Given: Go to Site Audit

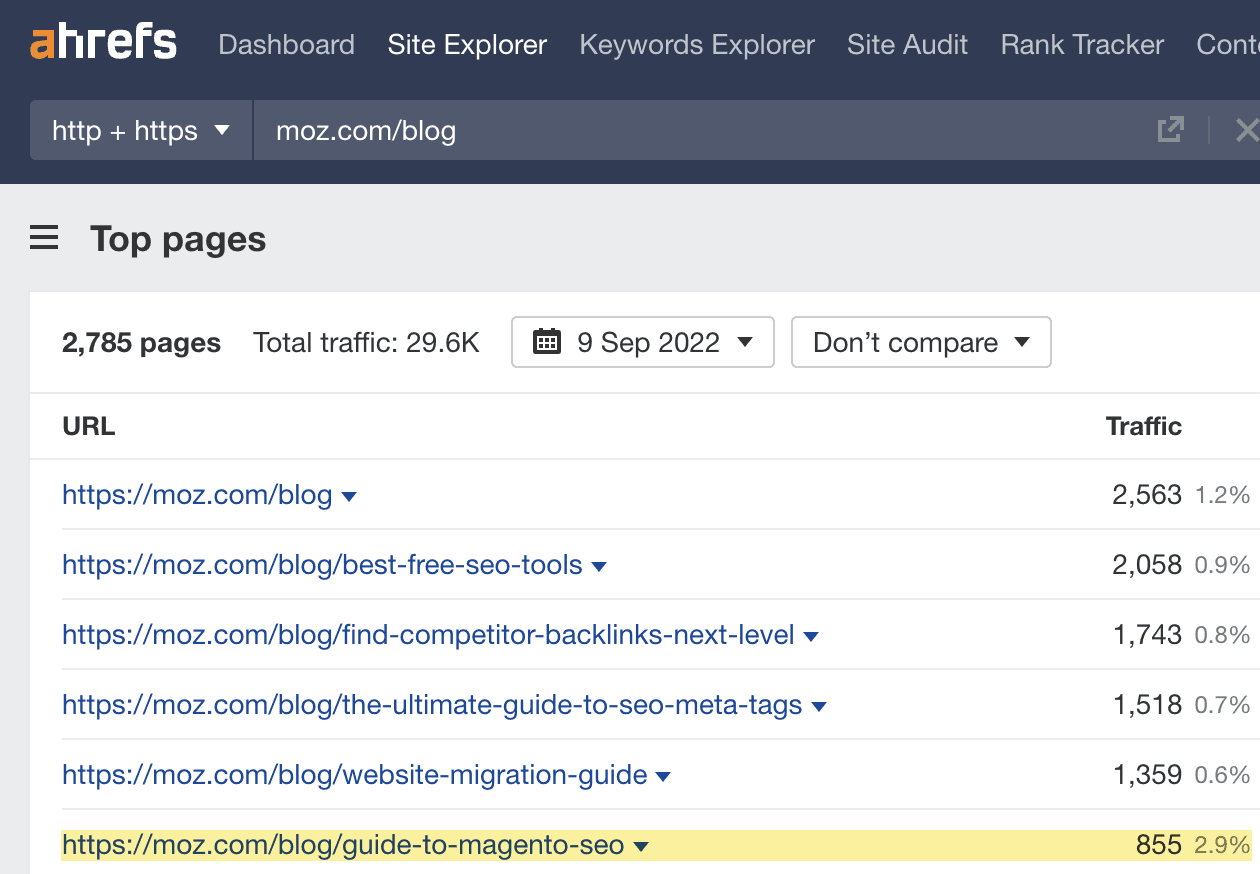Looking at the screenshot, I should tap(907, 45).
